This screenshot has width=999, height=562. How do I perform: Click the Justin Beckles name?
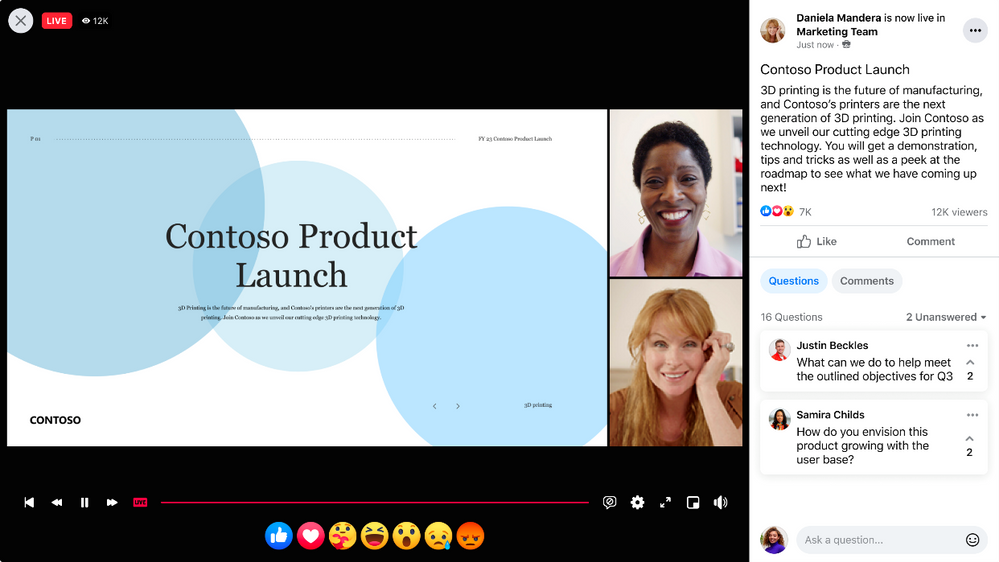[832, 345]
